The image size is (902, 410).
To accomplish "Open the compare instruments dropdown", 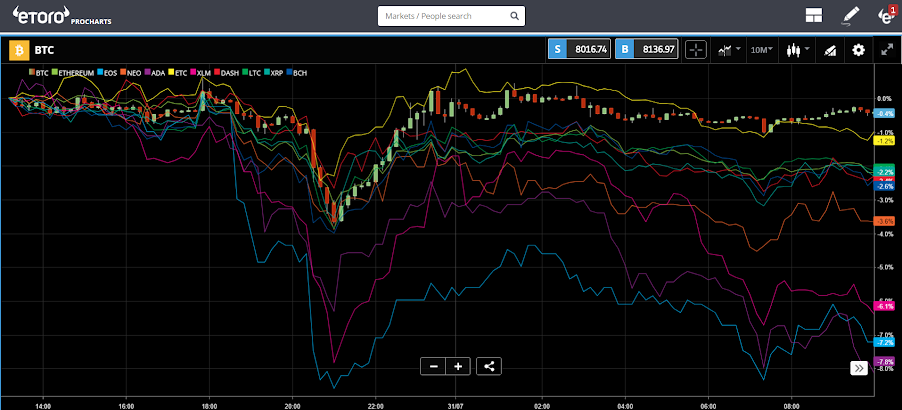I will point(729,50).
